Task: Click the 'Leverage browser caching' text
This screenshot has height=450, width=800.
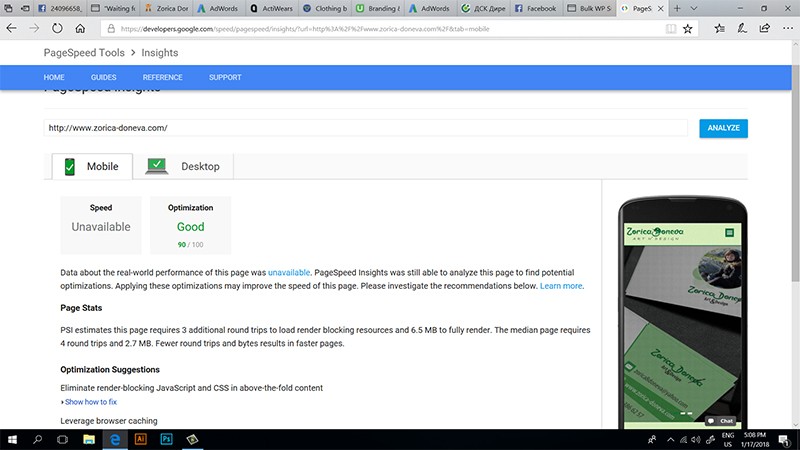Action: tap(109, 421)
